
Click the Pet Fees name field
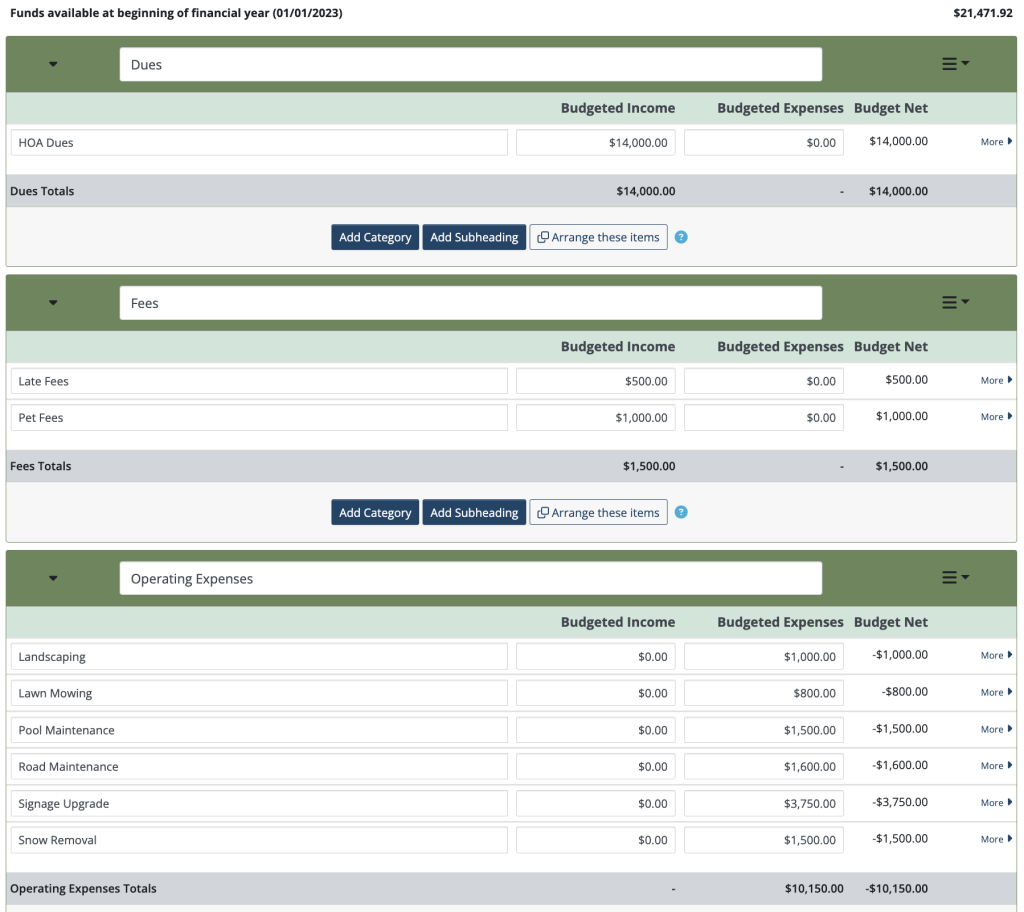260,417
